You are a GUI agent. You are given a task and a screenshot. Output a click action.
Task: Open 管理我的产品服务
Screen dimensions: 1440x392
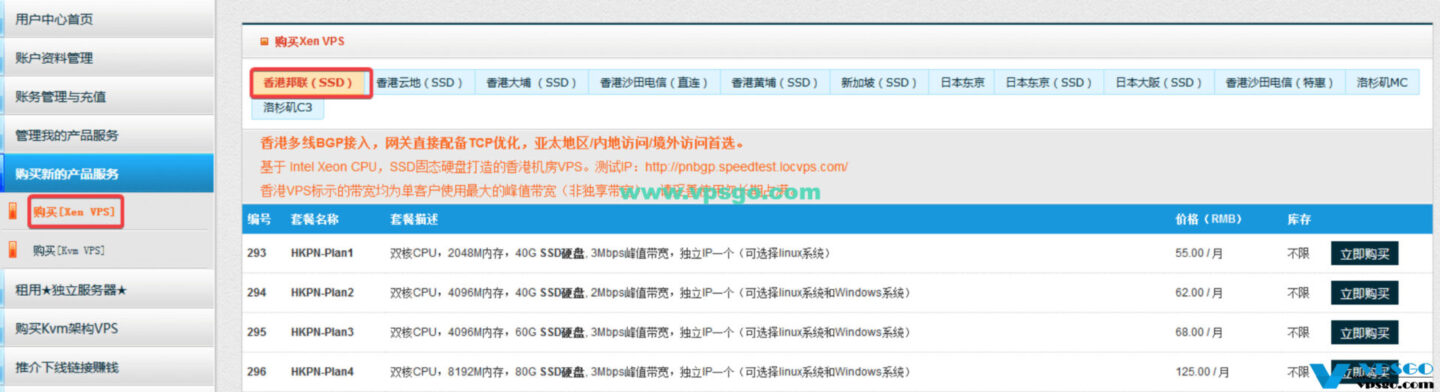click(106, 135)
